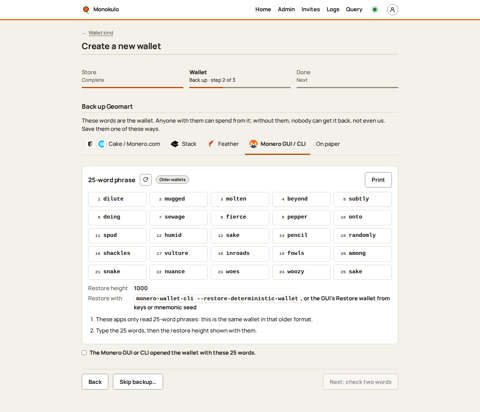Click seed word 5 'subtly'

coord(363,199)
